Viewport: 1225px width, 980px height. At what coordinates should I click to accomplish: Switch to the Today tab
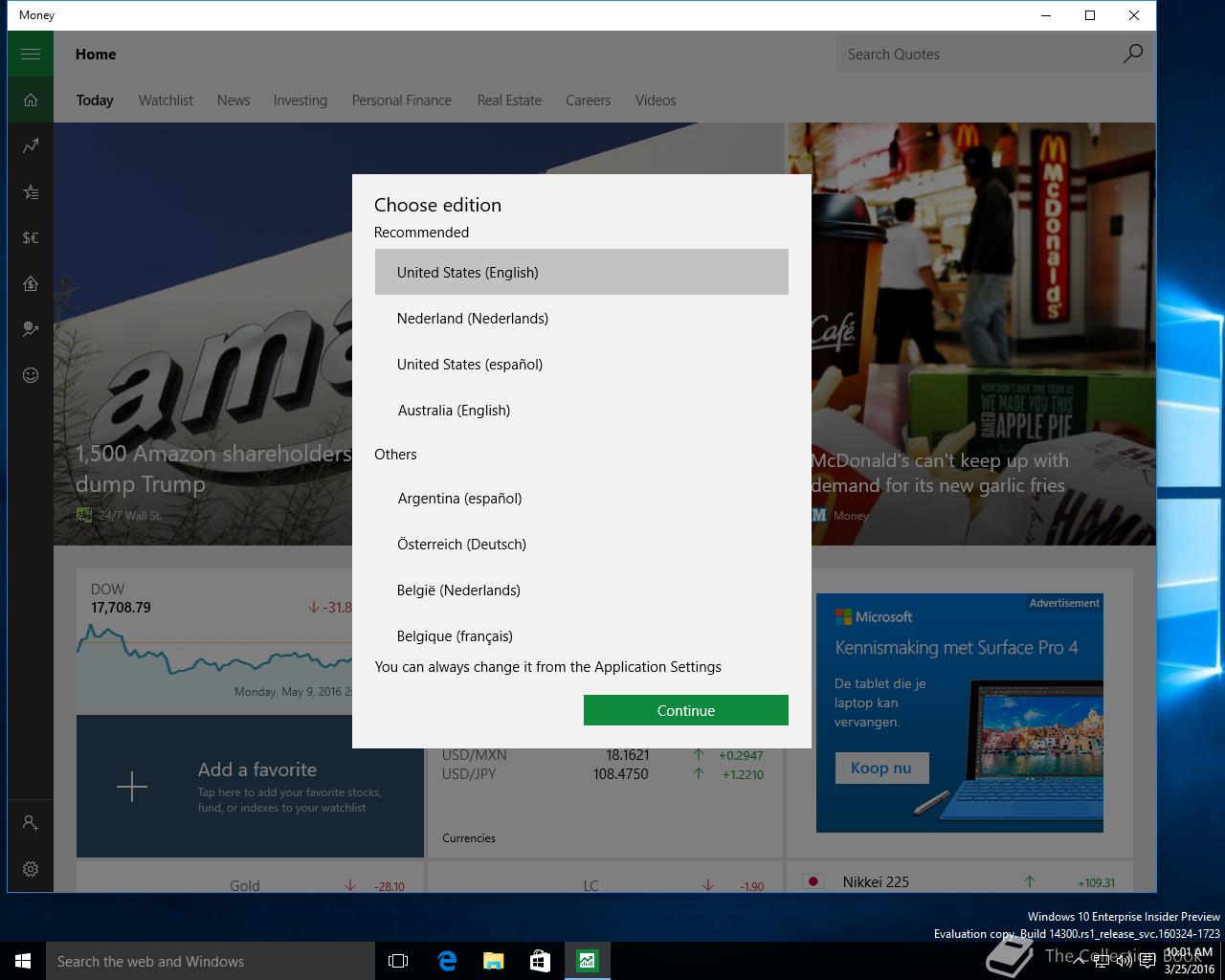click(95, 100)
